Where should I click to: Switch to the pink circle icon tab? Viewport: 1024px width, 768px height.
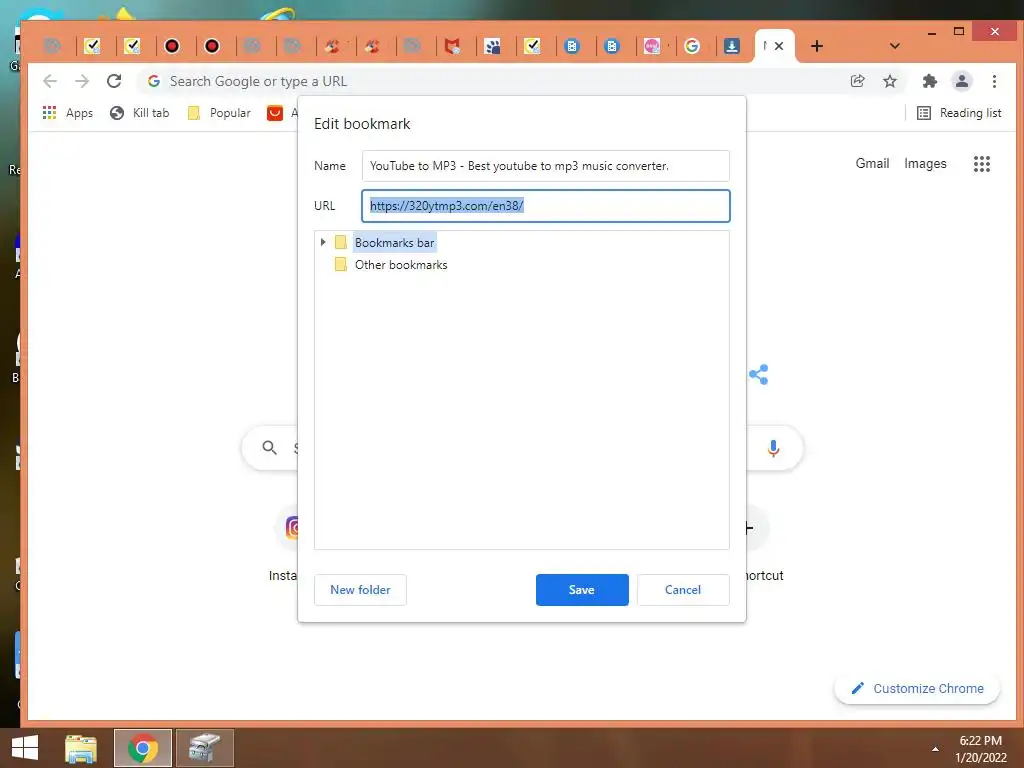[652, 46]
